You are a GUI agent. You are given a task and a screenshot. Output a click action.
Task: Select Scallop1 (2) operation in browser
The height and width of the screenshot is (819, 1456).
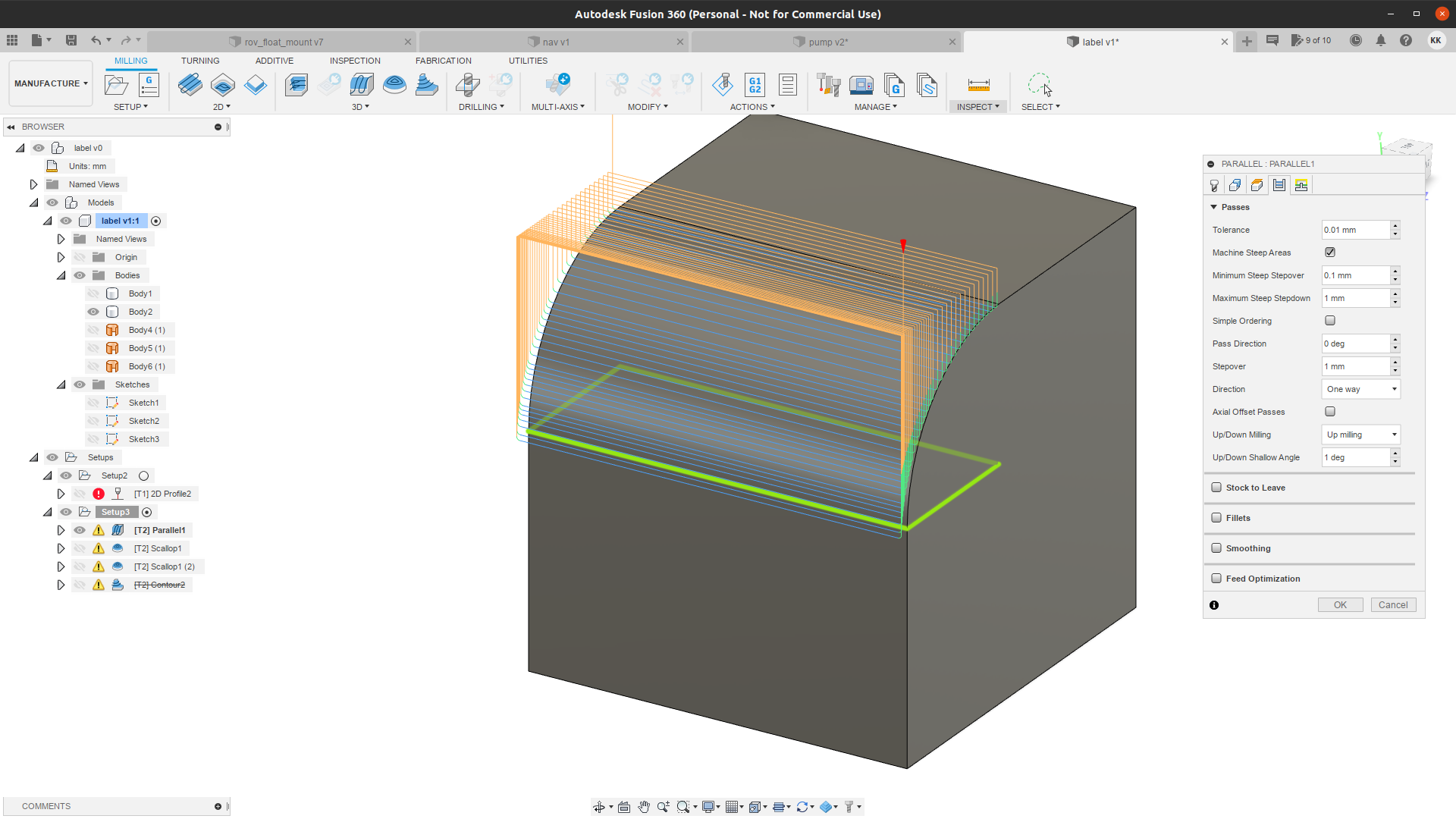(164, 566)
